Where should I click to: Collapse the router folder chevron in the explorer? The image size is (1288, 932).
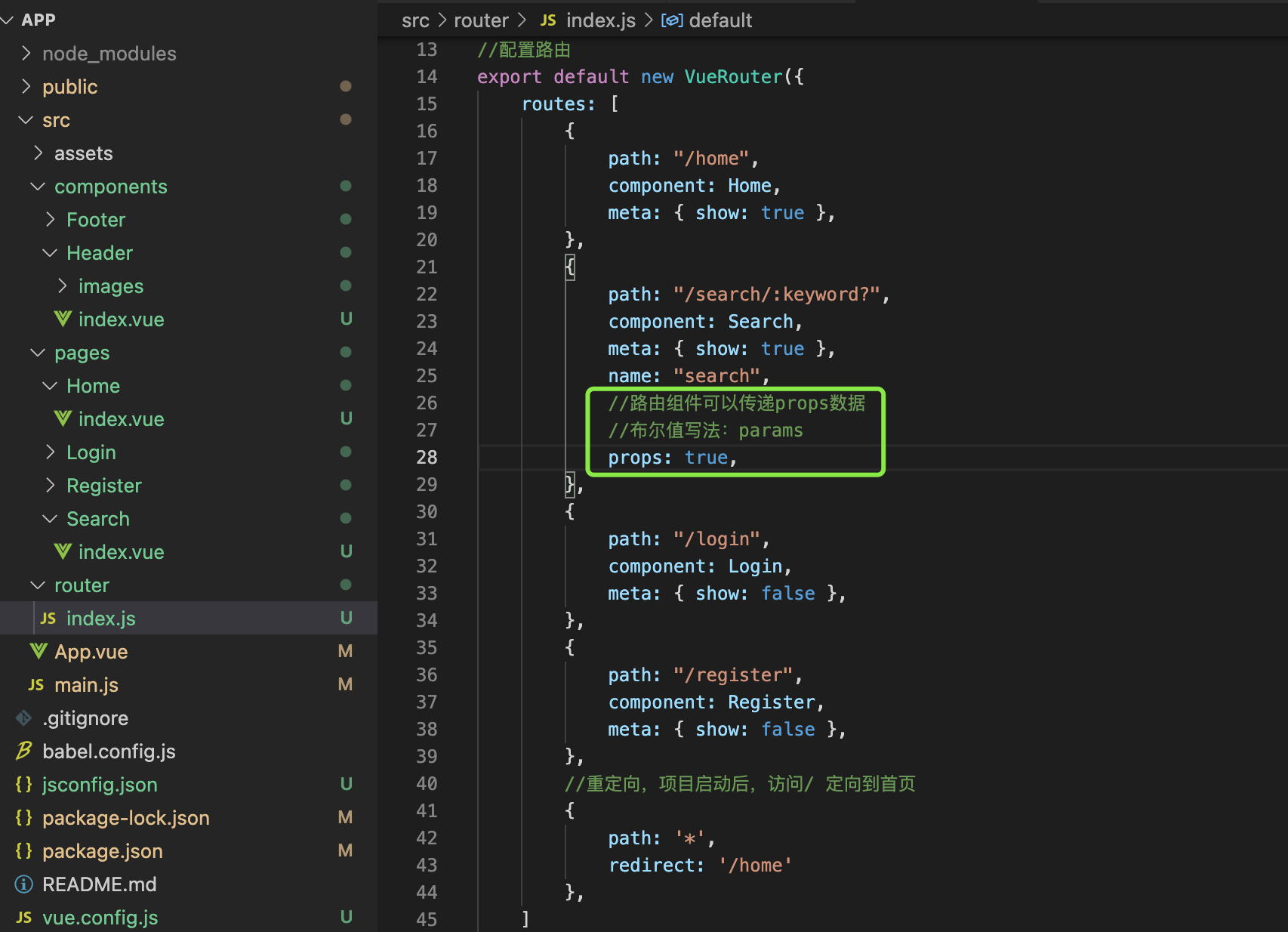tap(38, 585)
